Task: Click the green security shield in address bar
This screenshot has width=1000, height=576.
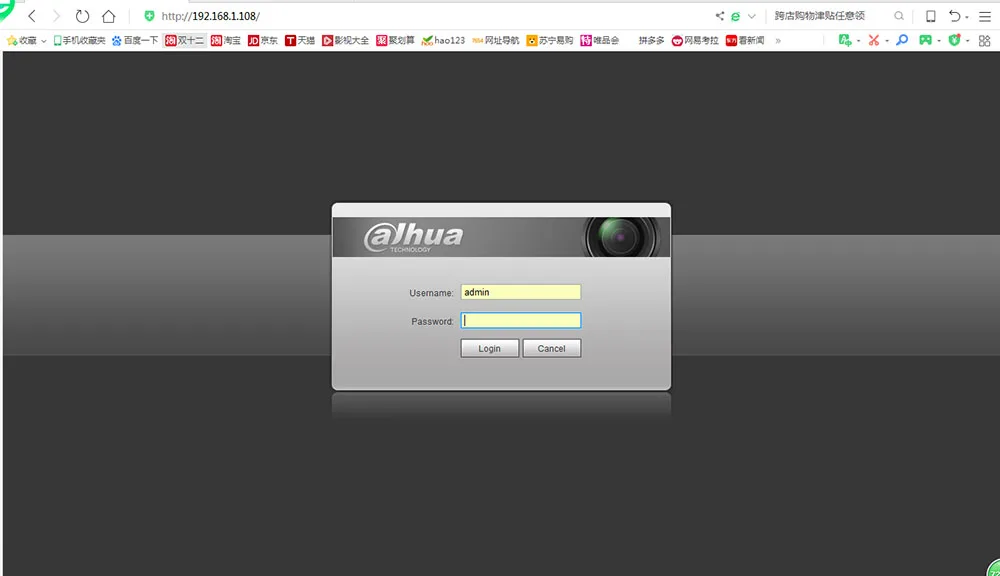Action: pyautogui.click(x=149, y=16)
